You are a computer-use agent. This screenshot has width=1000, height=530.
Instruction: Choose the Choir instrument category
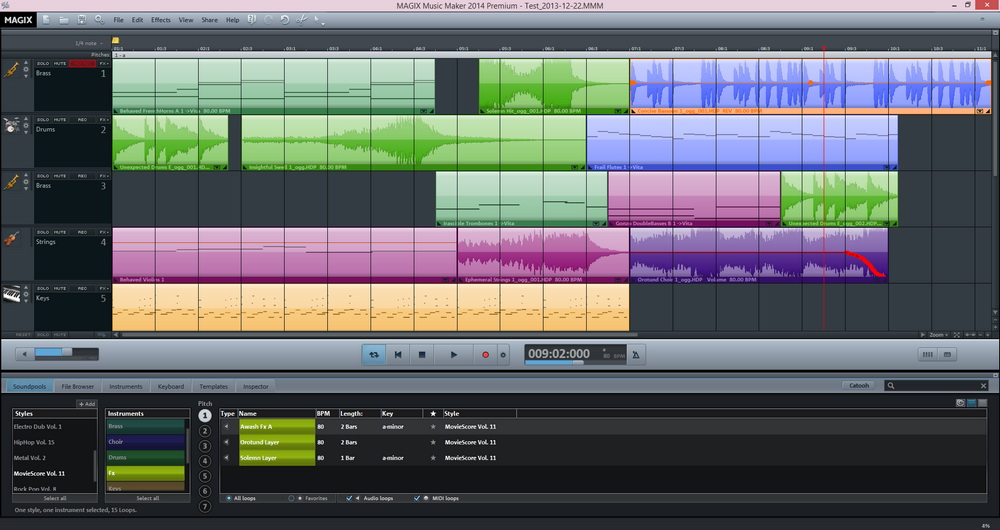(x=145, y=441)
